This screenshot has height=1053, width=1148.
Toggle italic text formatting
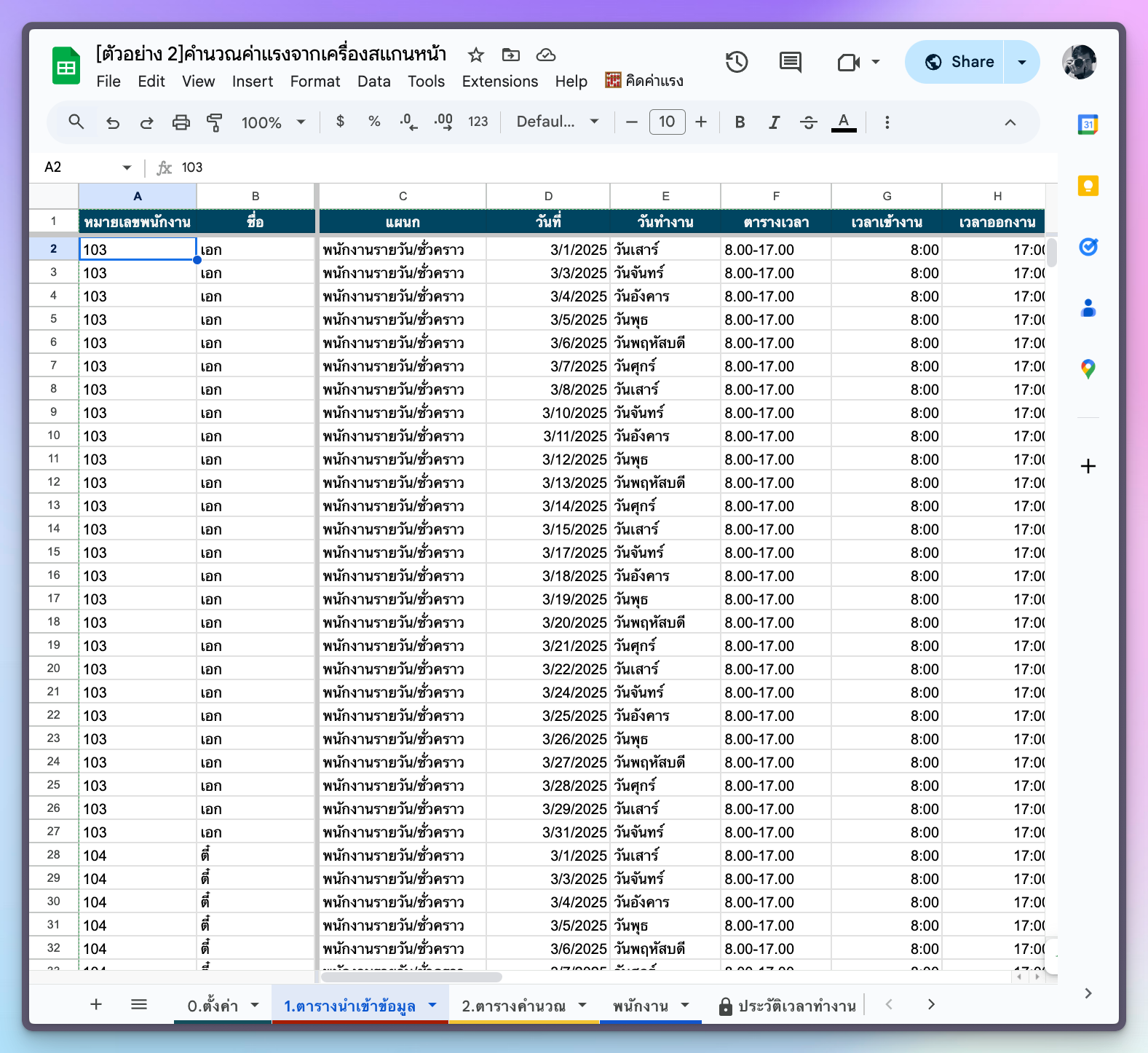(x=774, y=122)
